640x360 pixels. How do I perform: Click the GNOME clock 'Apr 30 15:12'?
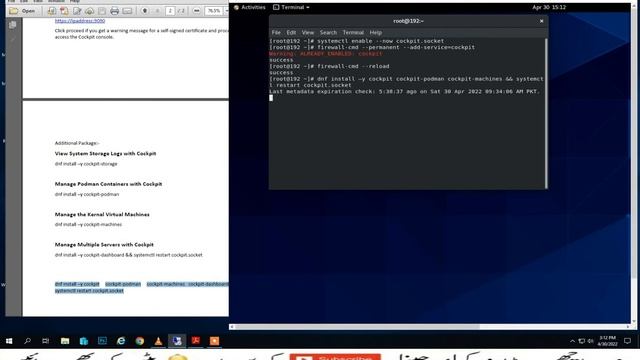tap(549, 7)
